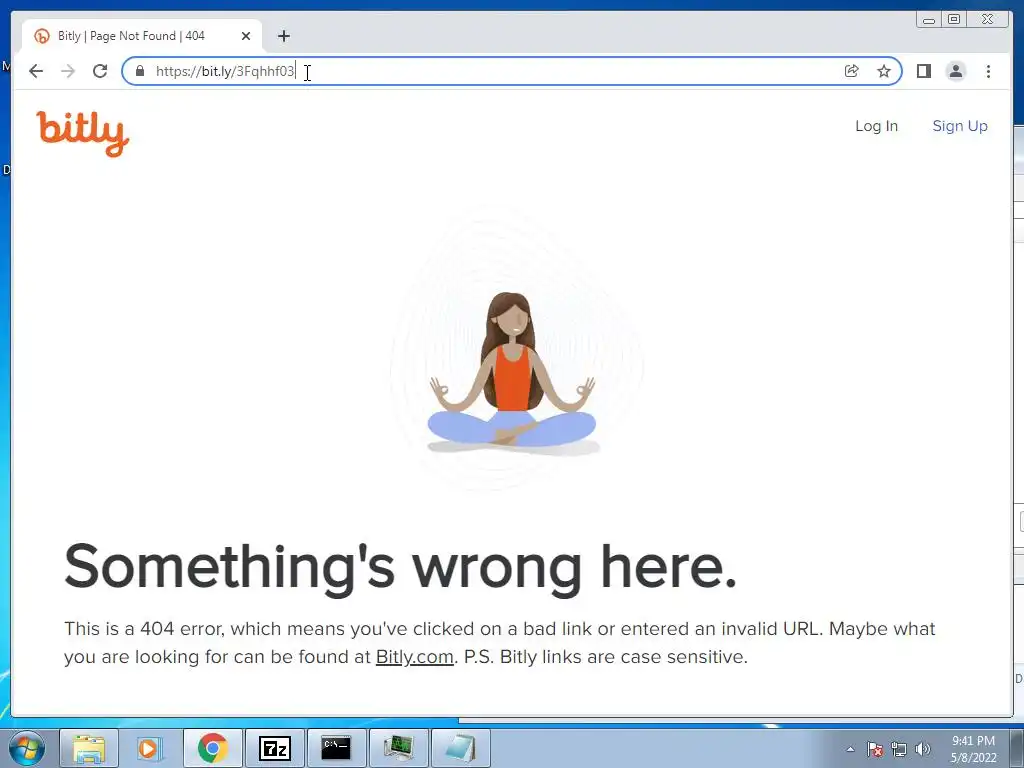Open Chrome three-dot menu
1024x768 pixels.
coord(988,71)
